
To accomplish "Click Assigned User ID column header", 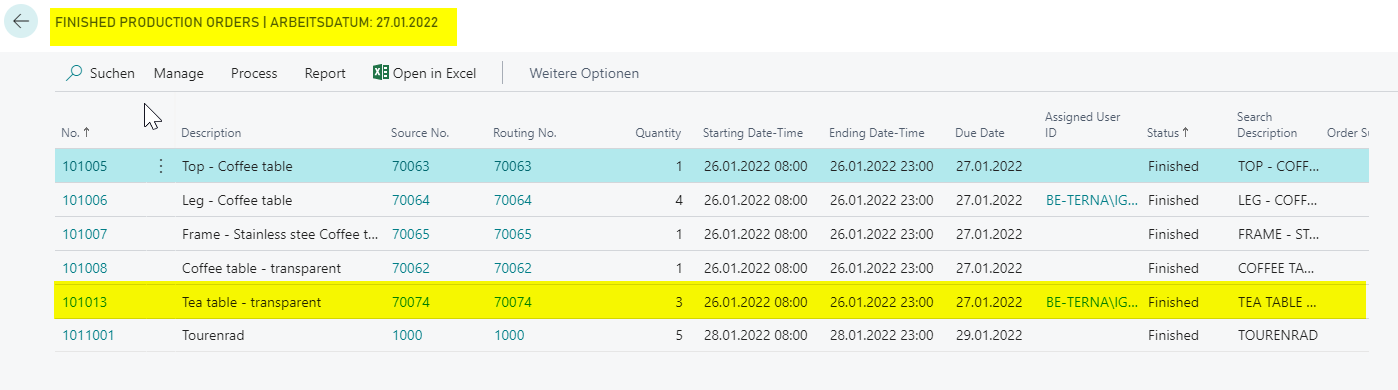I will [1083, 125].
